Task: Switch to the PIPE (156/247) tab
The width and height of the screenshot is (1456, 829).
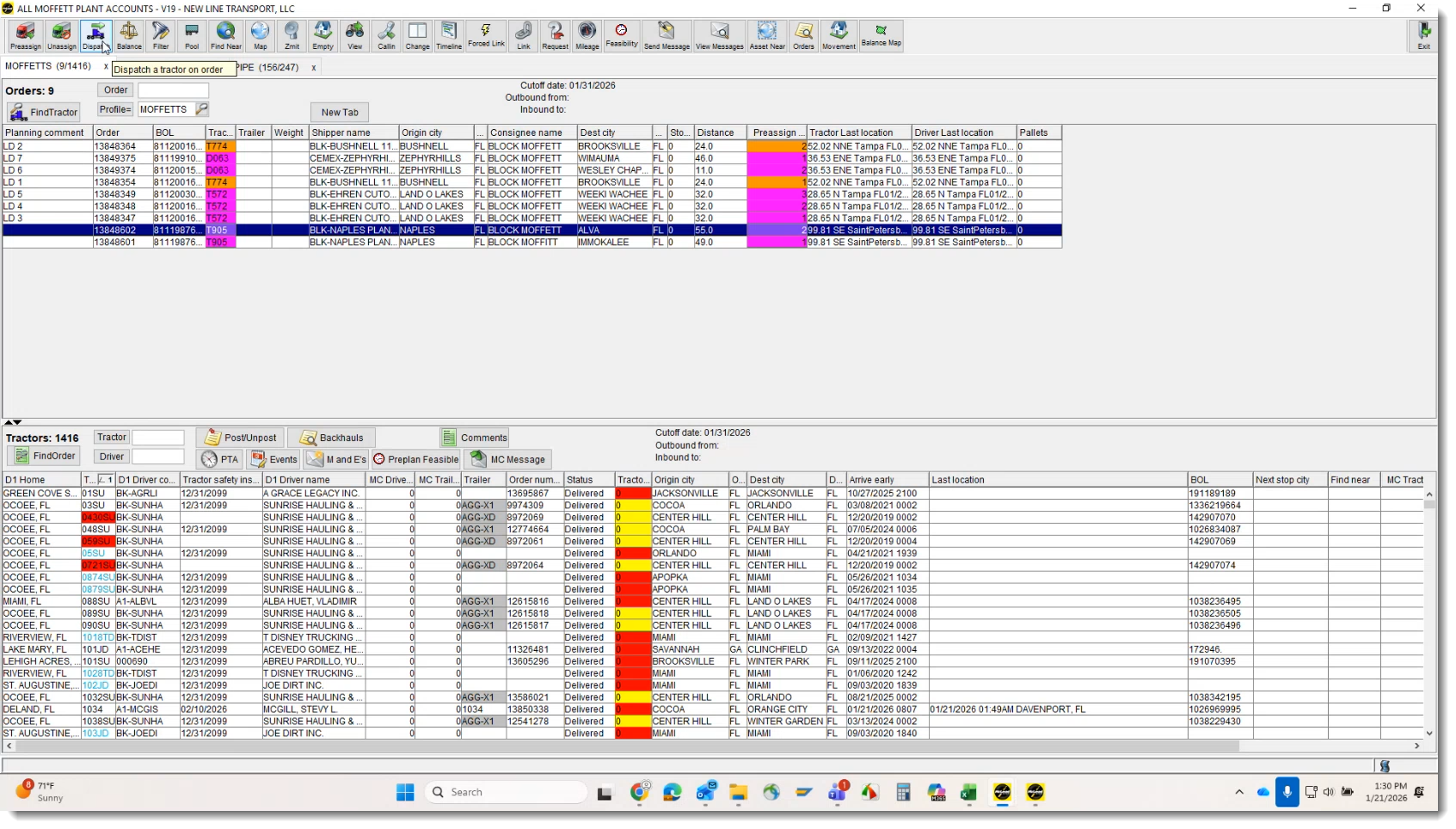Action: [x=267, y=67]
